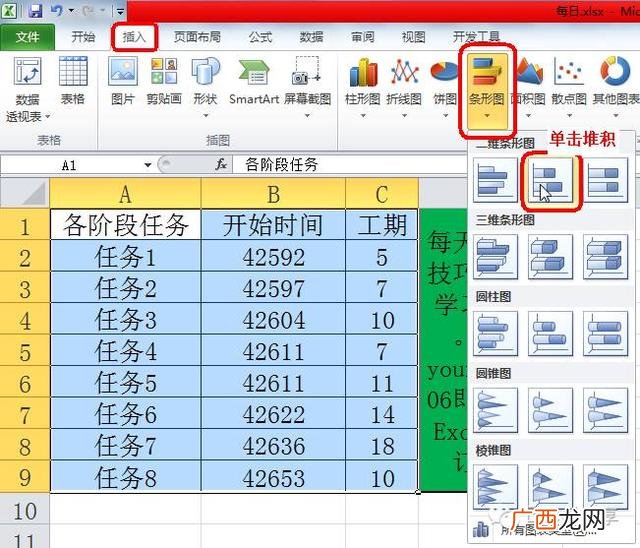Select the stacked horizontal cone chart
The image size is (640, 548).
click(550, 410)
